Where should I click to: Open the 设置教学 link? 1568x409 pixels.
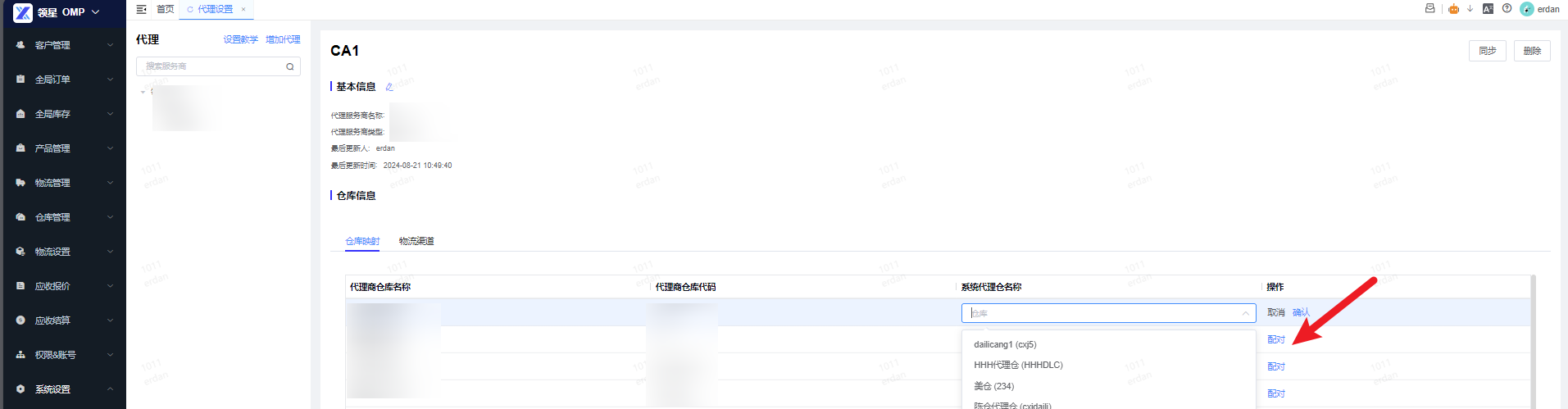pos(240,39)
